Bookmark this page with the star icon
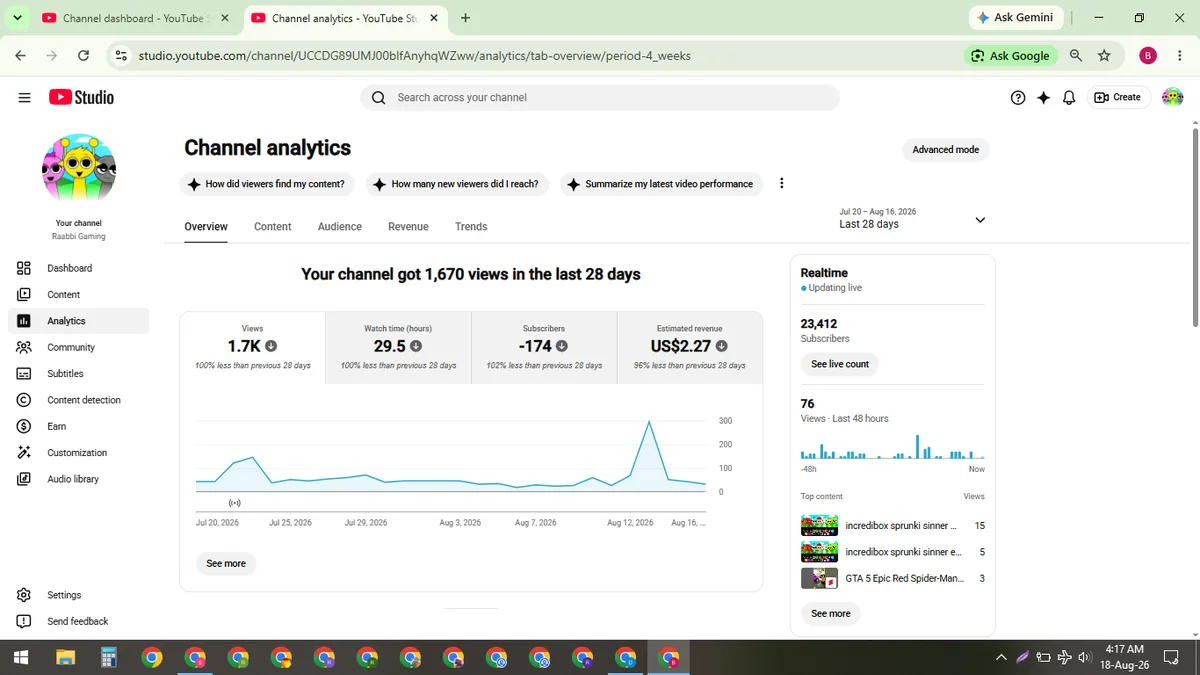 click(x=1104, y=56)
